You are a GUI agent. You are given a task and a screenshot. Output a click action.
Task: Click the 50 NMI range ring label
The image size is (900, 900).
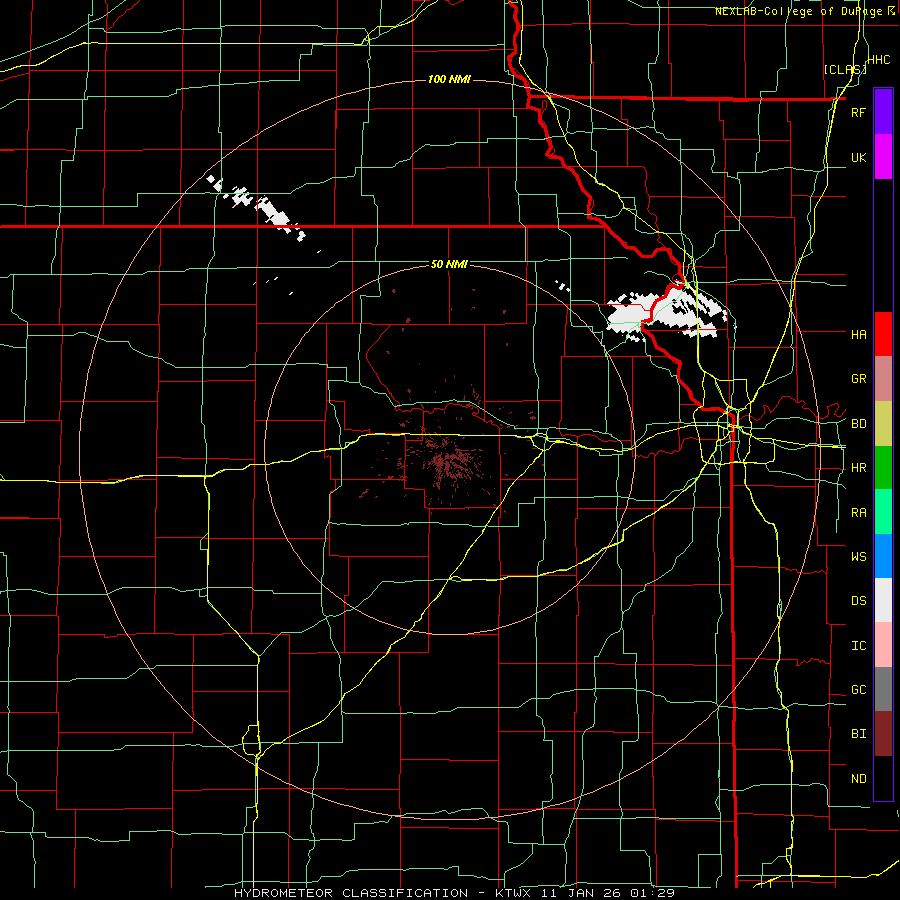point(449,264)
